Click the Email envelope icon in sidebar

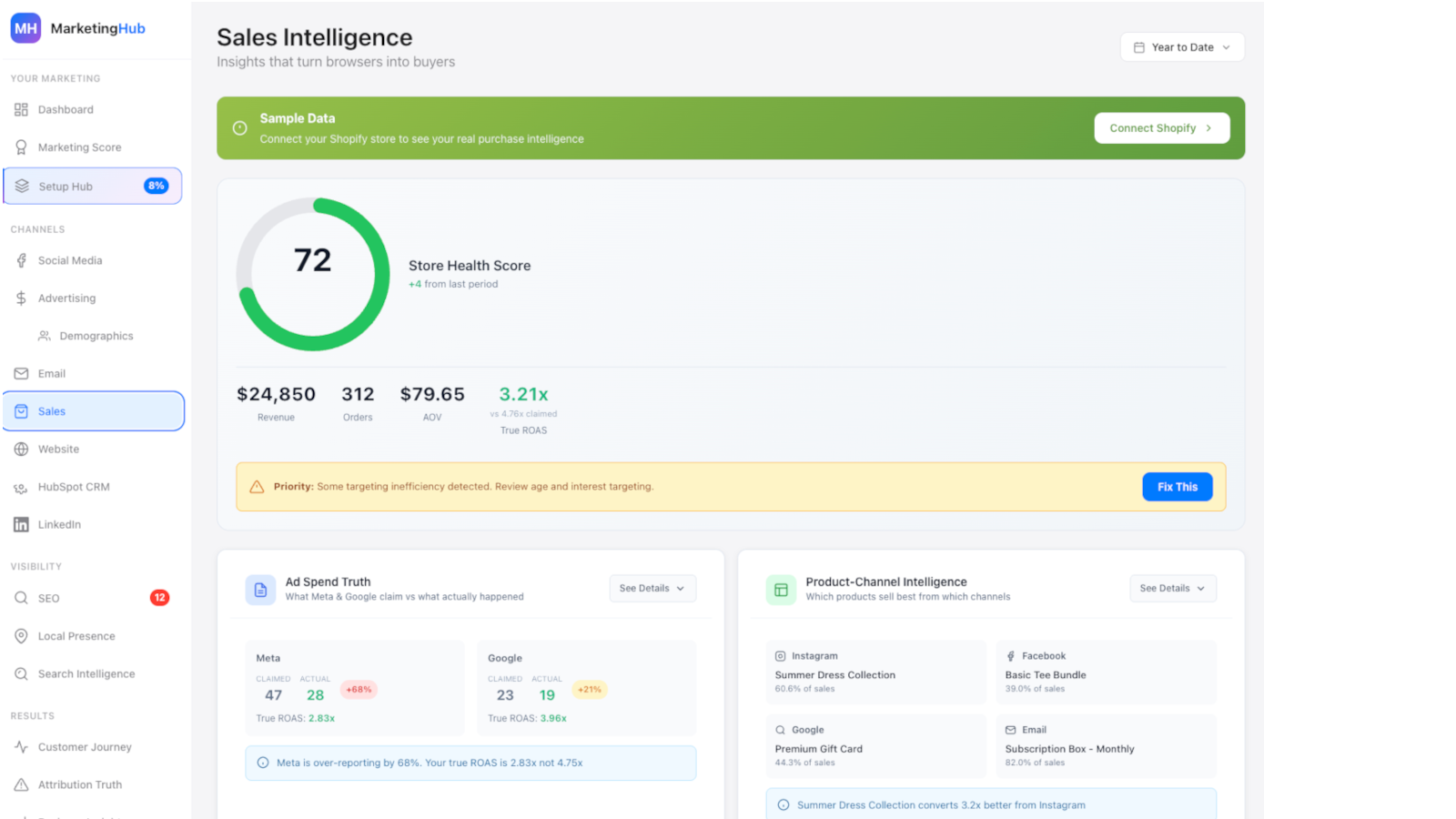[x=21, y=374]
